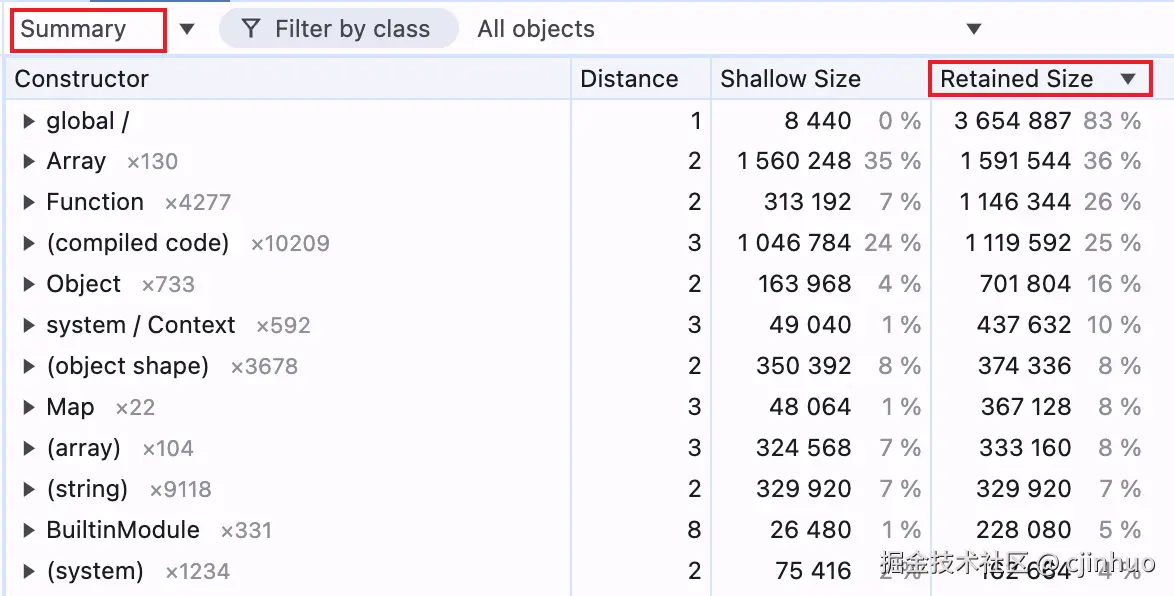The height and width of the screenshot is (596, 1174).
Task: Expand the Object constructor row
Action: coord(28,284)
